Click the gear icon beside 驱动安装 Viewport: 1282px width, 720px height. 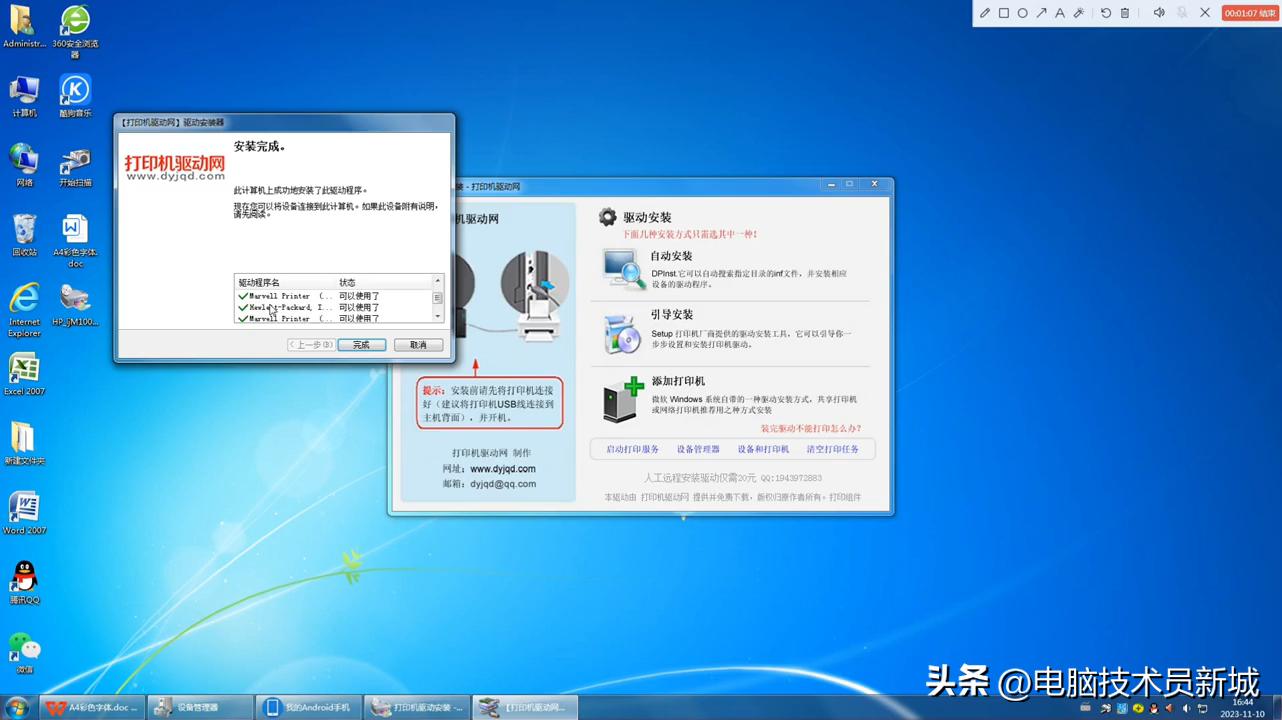pyautogui.click(x=607, y=217)
